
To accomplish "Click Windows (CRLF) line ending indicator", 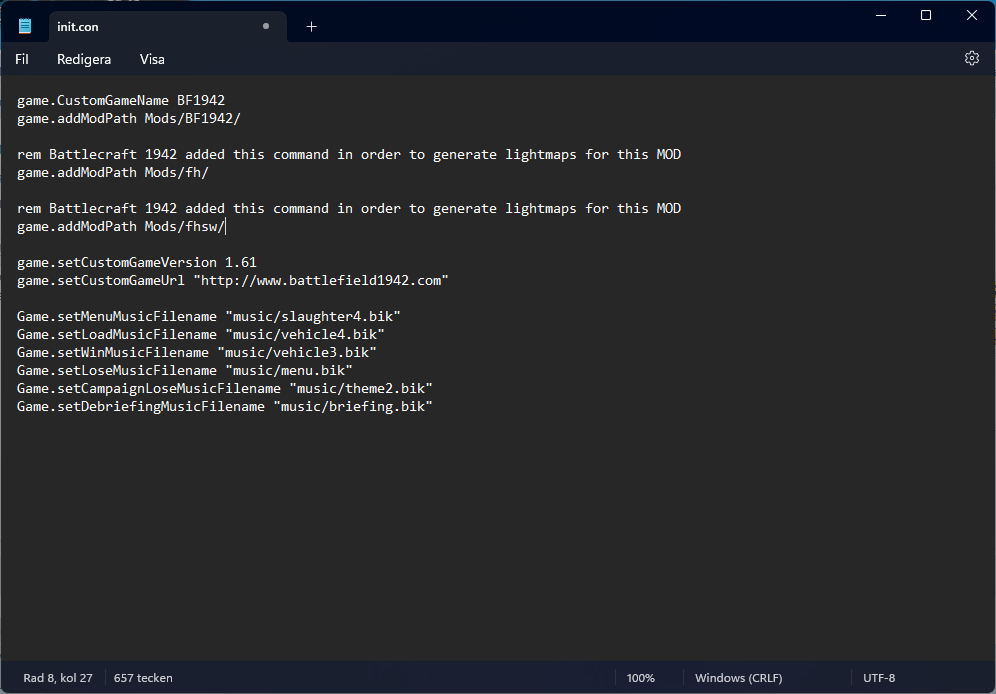I will pyautogui.click(x=738, y=677).
